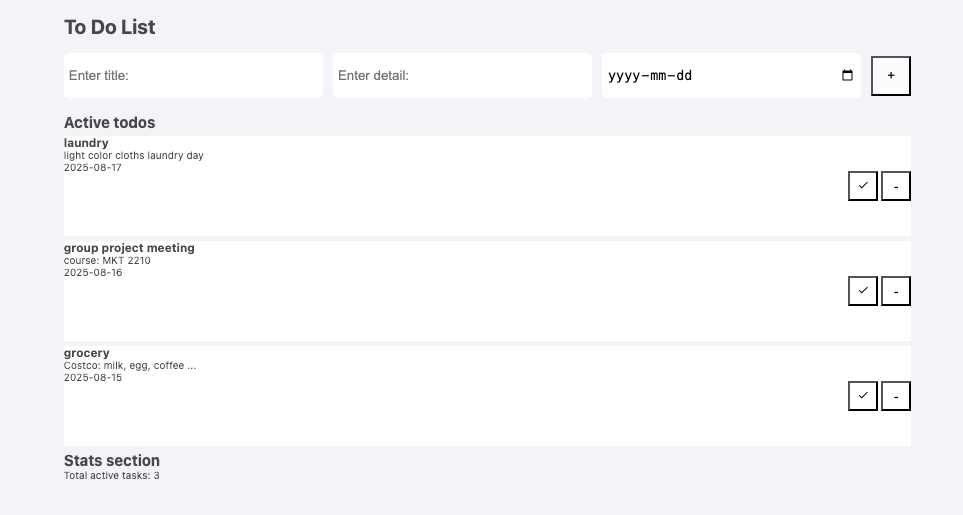
Task: Click the Costco grocery detail text
Action: pos(130,366)
